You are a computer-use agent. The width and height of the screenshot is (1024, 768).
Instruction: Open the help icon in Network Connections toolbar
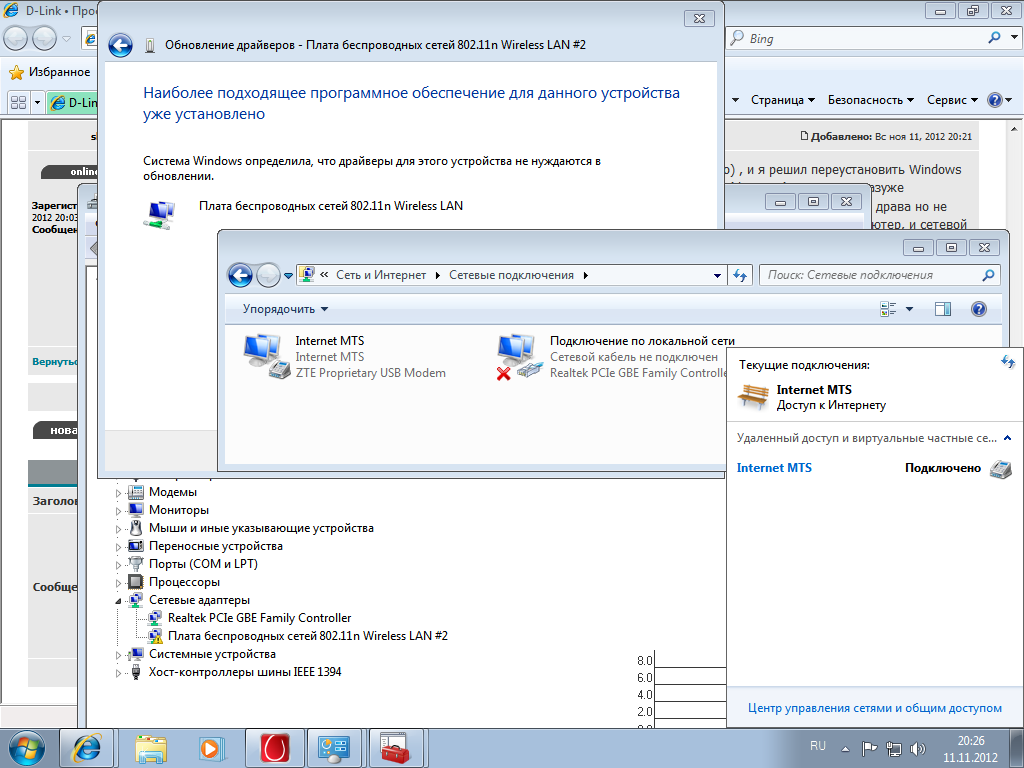[979, 309]
